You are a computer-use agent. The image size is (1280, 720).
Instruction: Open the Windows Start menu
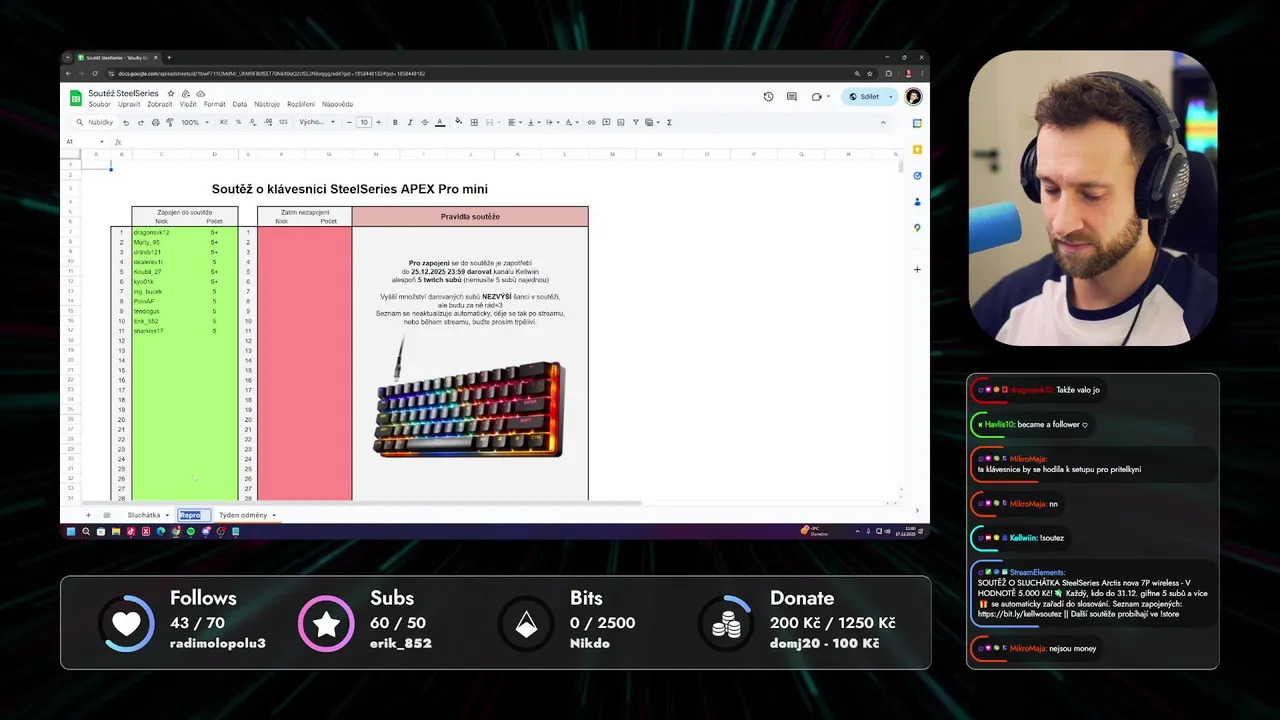pyautogui.click(x=71, y=532)
